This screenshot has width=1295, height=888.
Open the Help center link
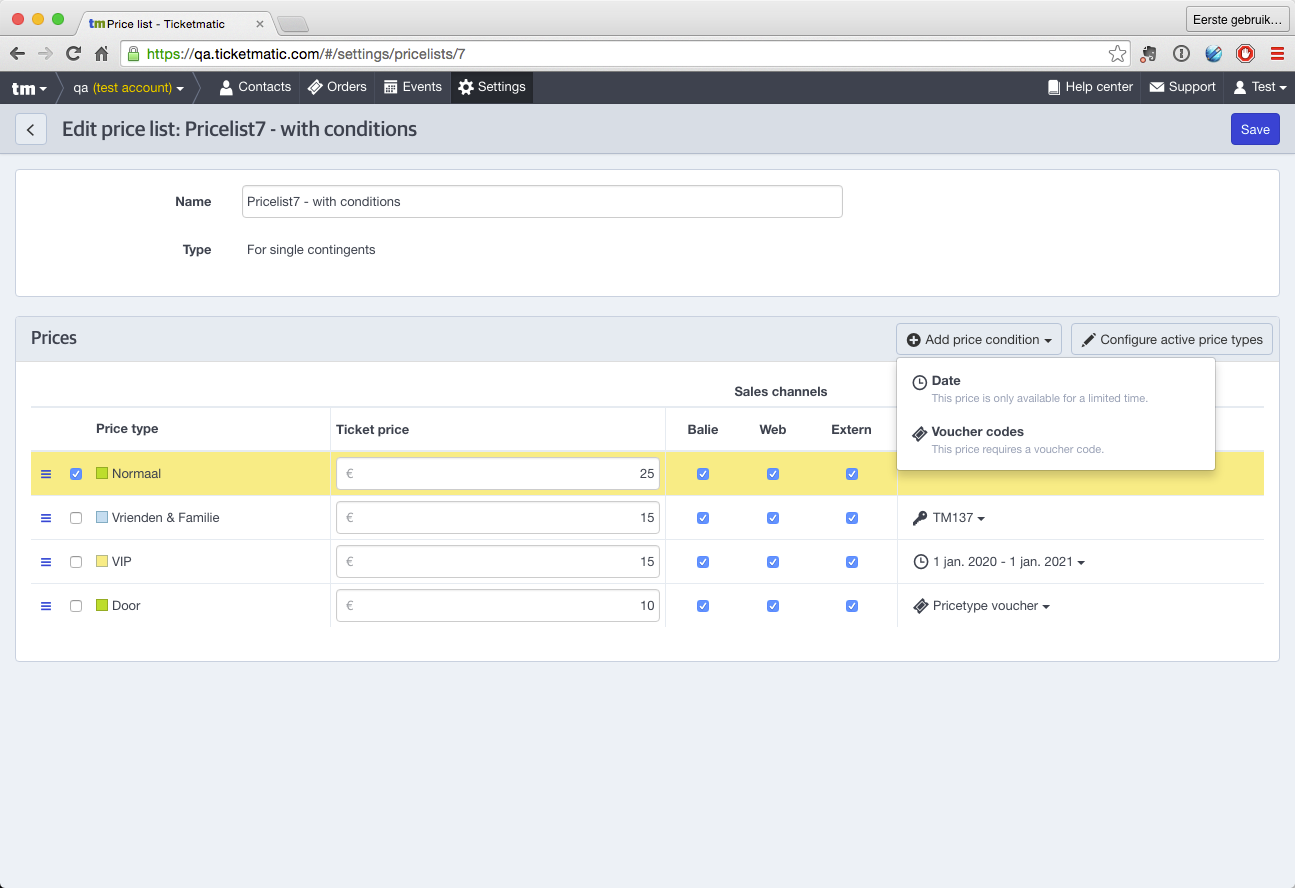point(1090,87)
